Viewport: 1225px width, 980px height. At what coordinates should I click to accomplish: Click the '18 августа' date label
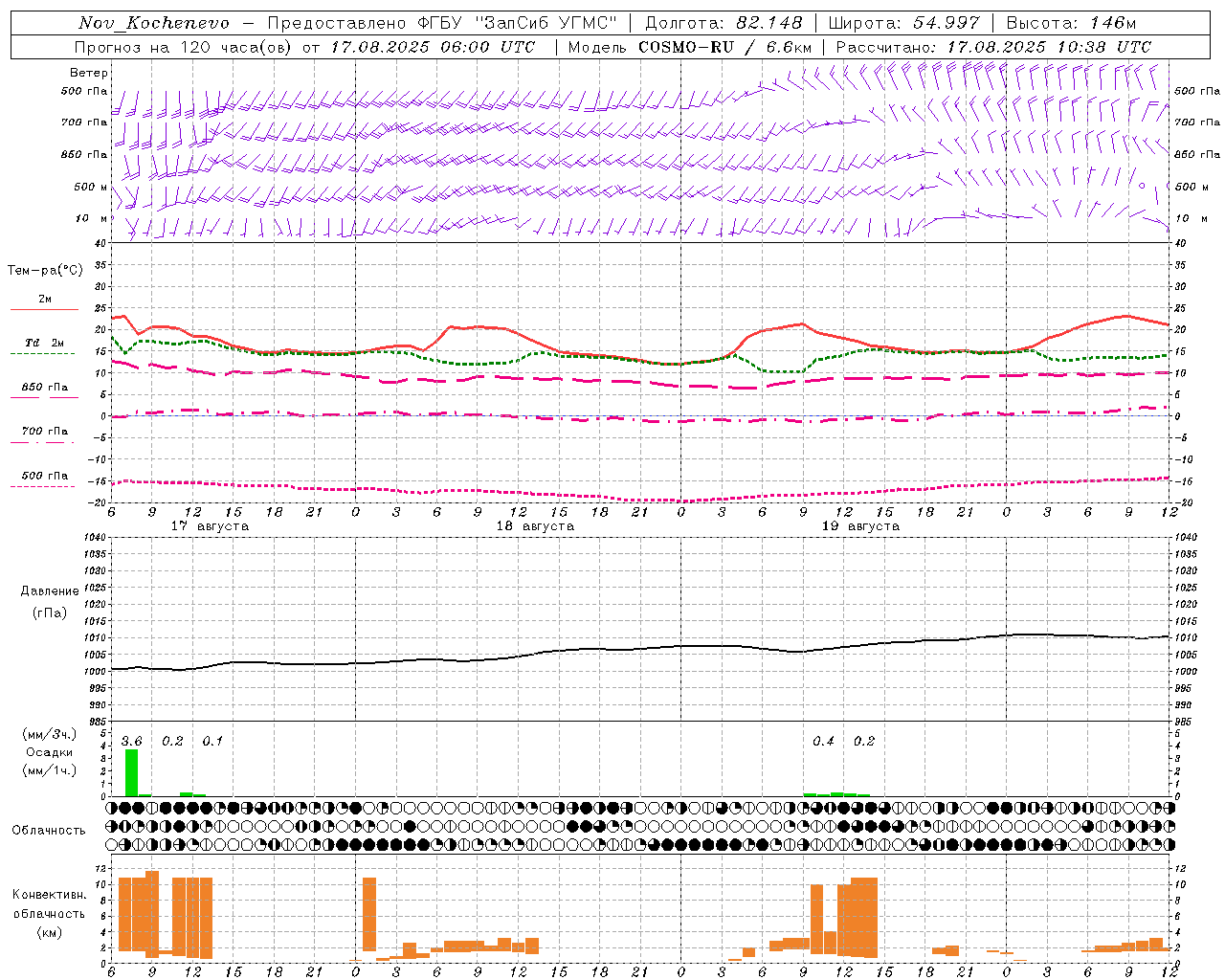coord(535,526)
